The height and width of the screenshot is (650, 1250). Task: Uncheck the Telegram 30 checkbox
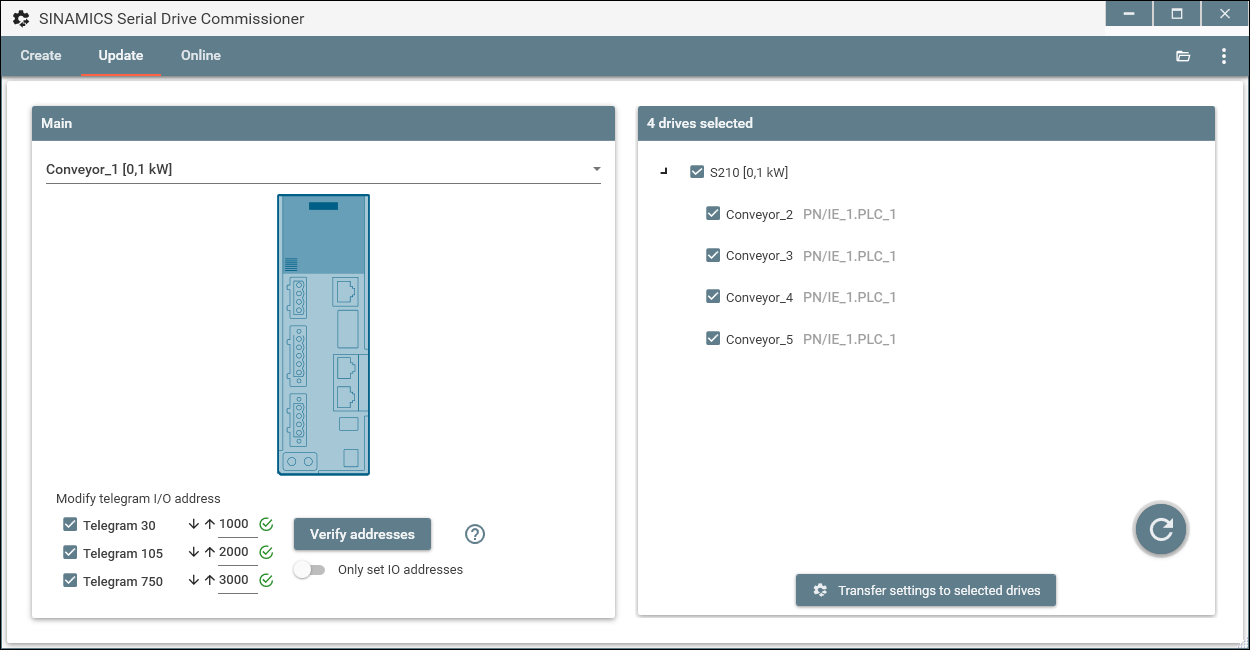click(x=70, y=524)
